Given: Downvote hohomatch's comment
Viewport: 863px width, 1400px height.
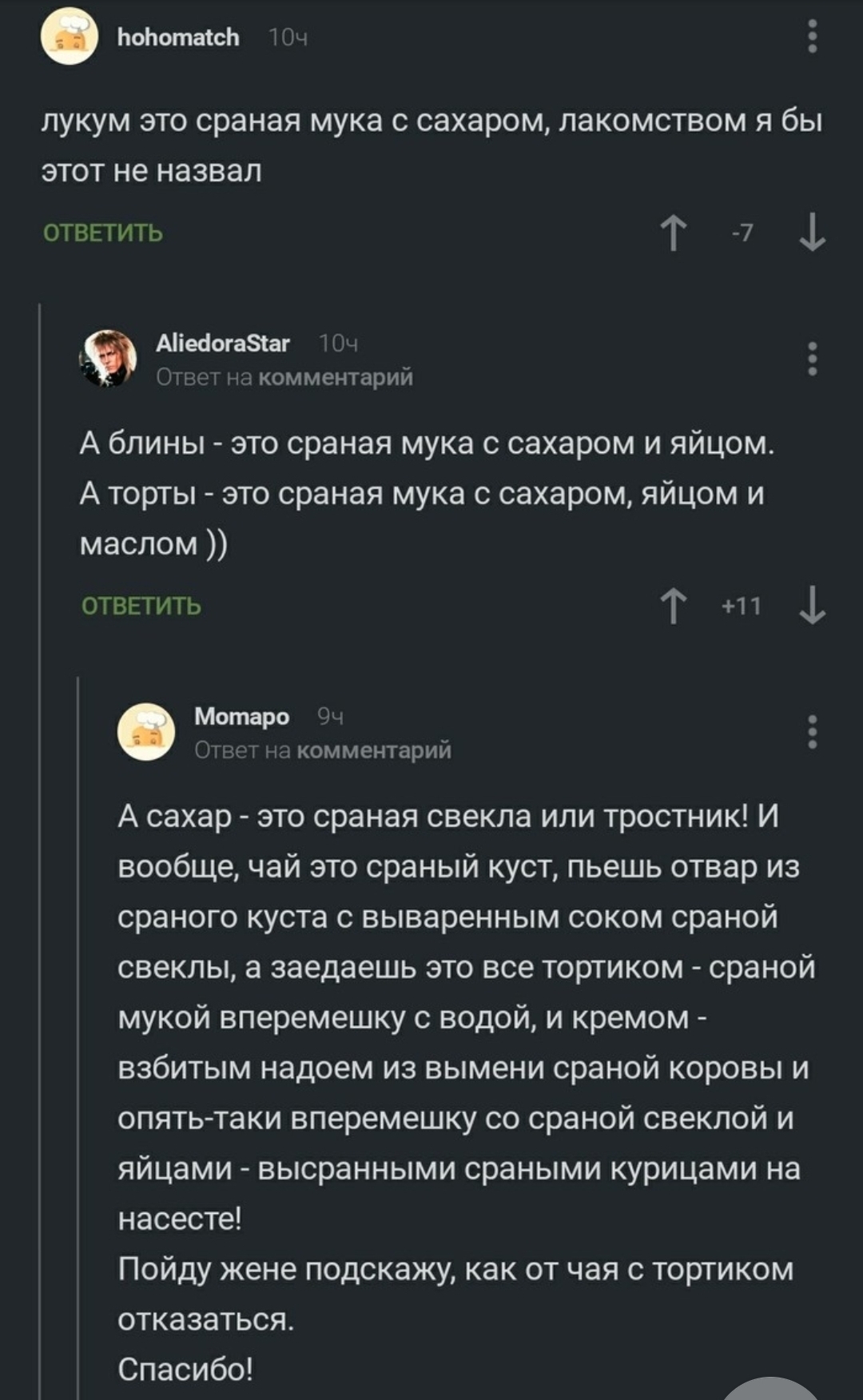Looking at the screenshot, I should (x=812, y=233).
